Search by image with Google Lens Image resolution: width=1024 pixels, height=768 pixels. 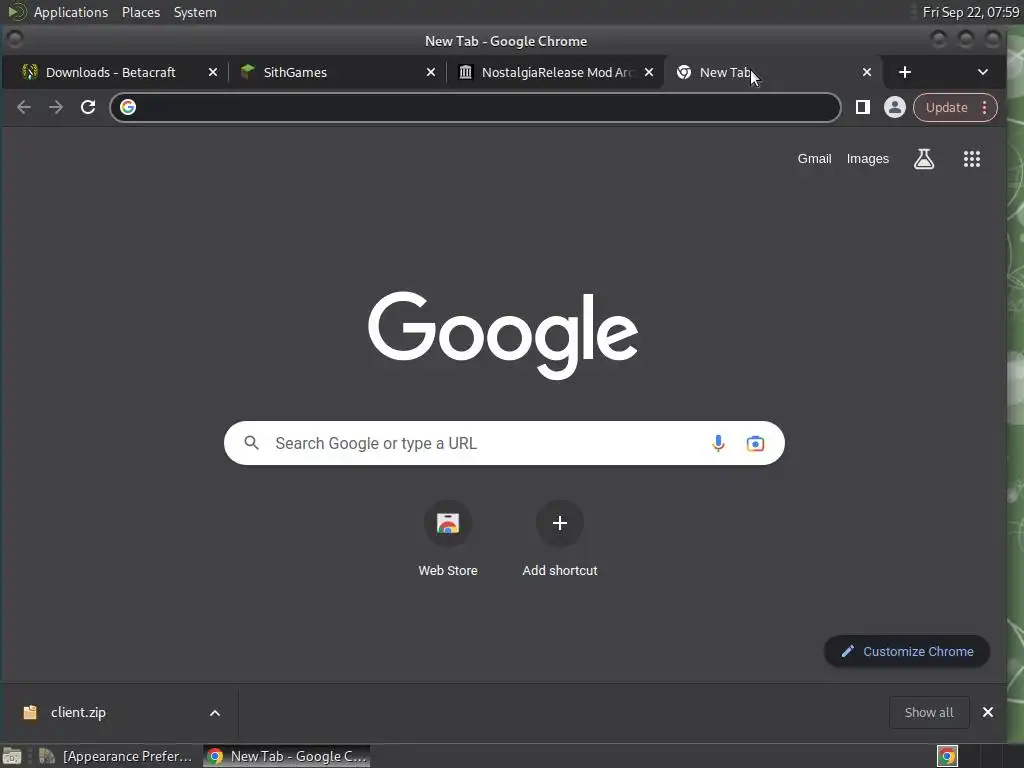point(755,443)
